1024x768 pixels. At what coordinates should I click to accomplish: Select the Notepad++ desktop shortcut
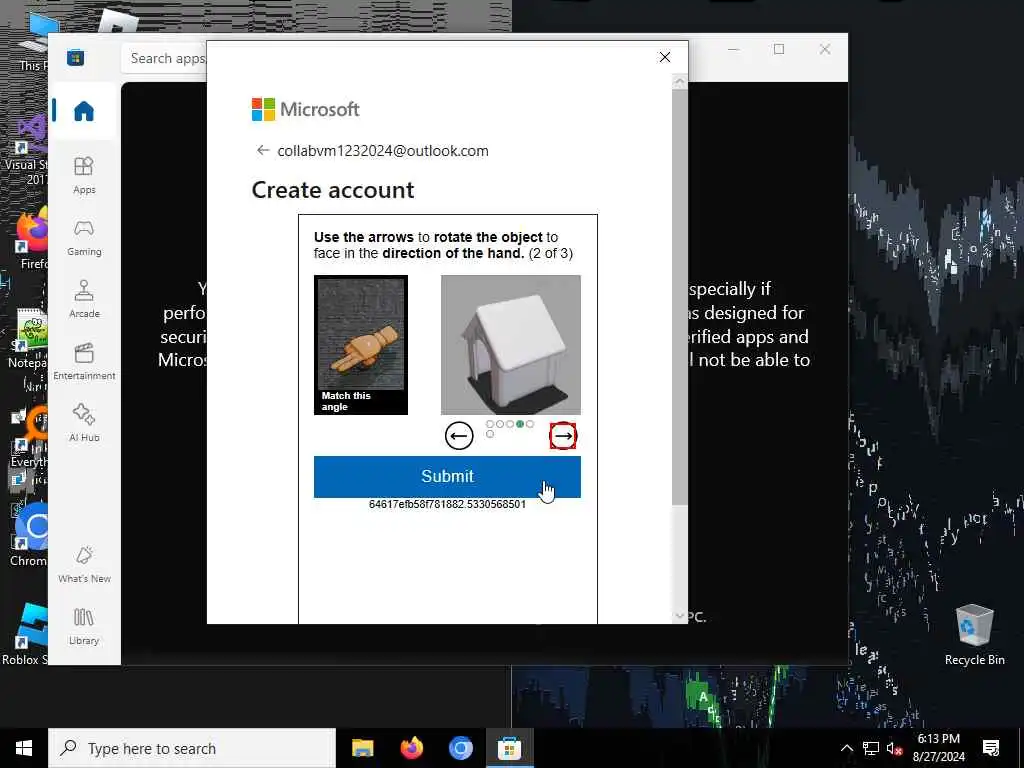27,338
